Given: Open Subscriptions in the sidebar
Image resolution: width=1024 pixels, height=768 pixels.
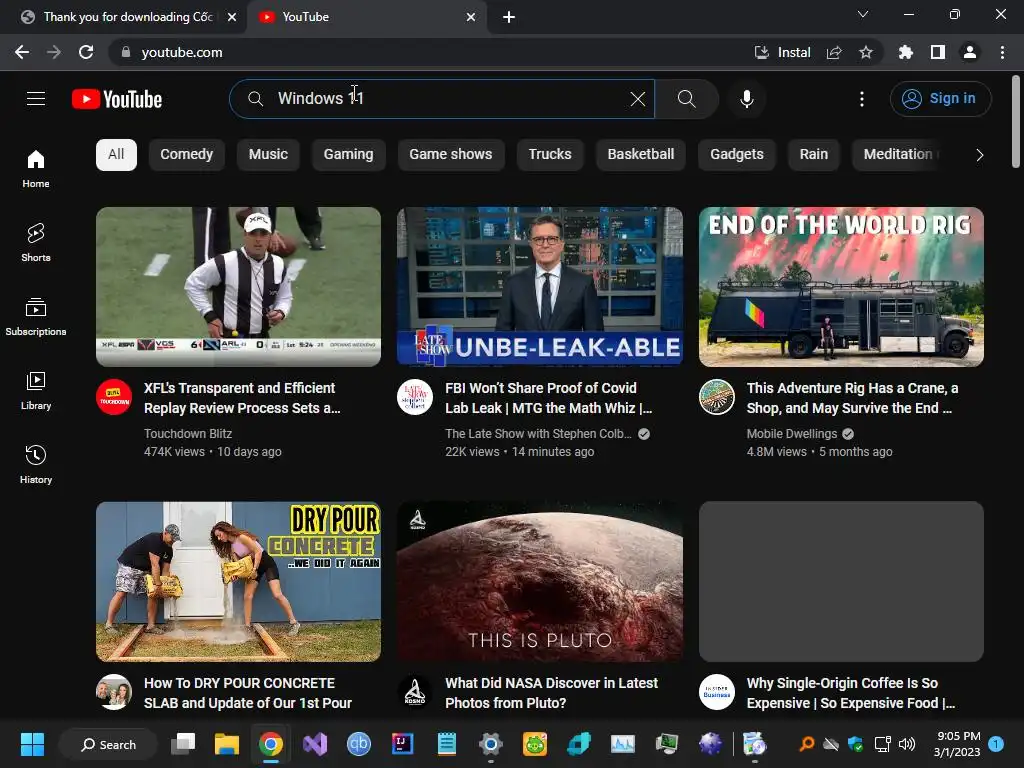Looking at the screenshot, I should coord(36,316).
